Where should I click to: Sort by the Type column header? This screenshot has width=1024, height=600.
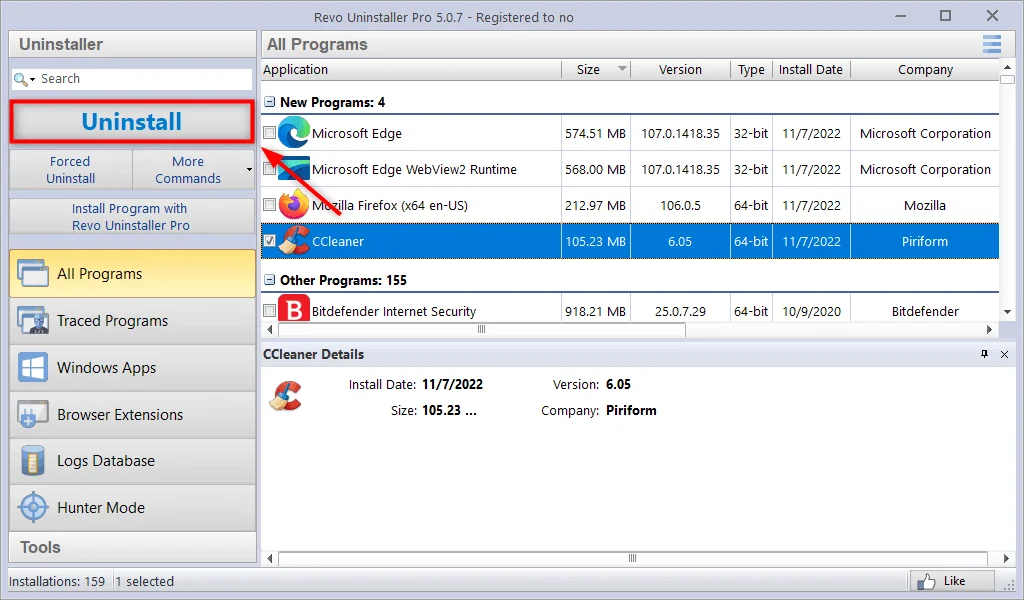[751, 69]
